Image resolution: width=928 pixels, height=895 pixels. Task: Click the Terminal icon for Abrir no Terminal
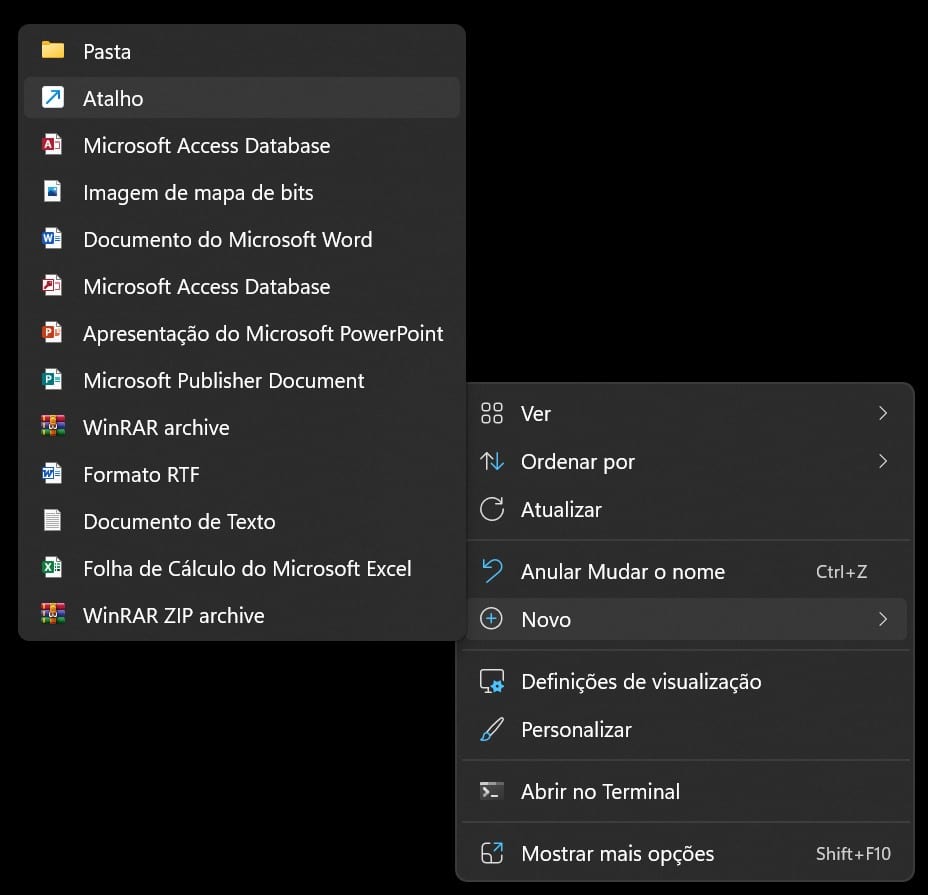[492, 792]
